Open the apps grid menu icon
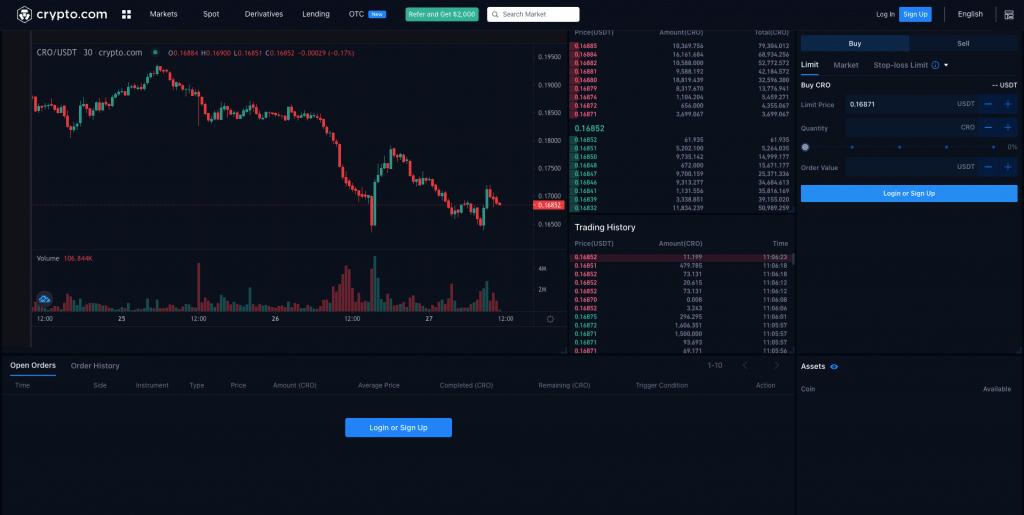Viewport: 1024px width, 515px height. tap(127, 14)
